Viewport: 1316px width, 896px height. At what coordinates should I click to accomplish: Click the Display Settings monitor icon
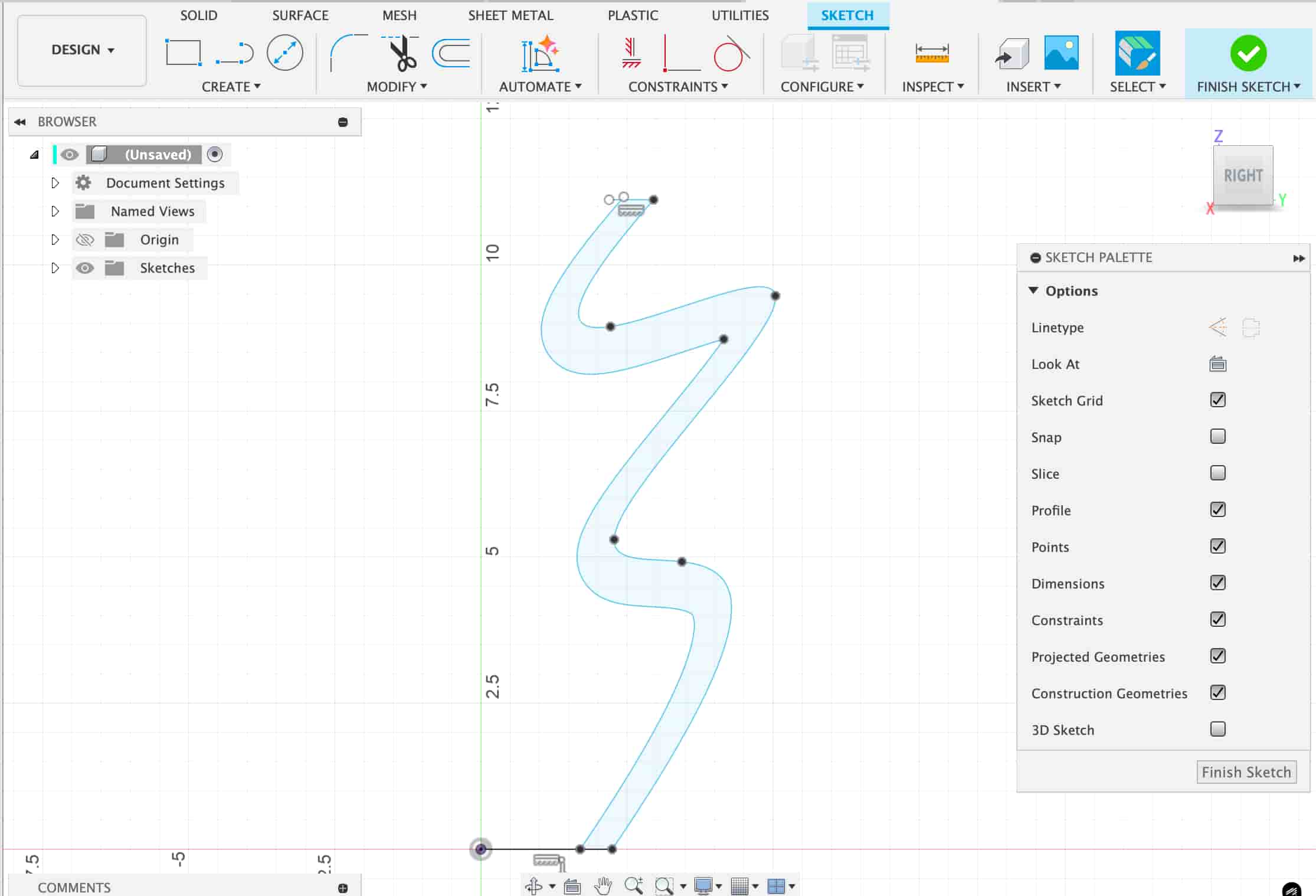tap(703, 885)
